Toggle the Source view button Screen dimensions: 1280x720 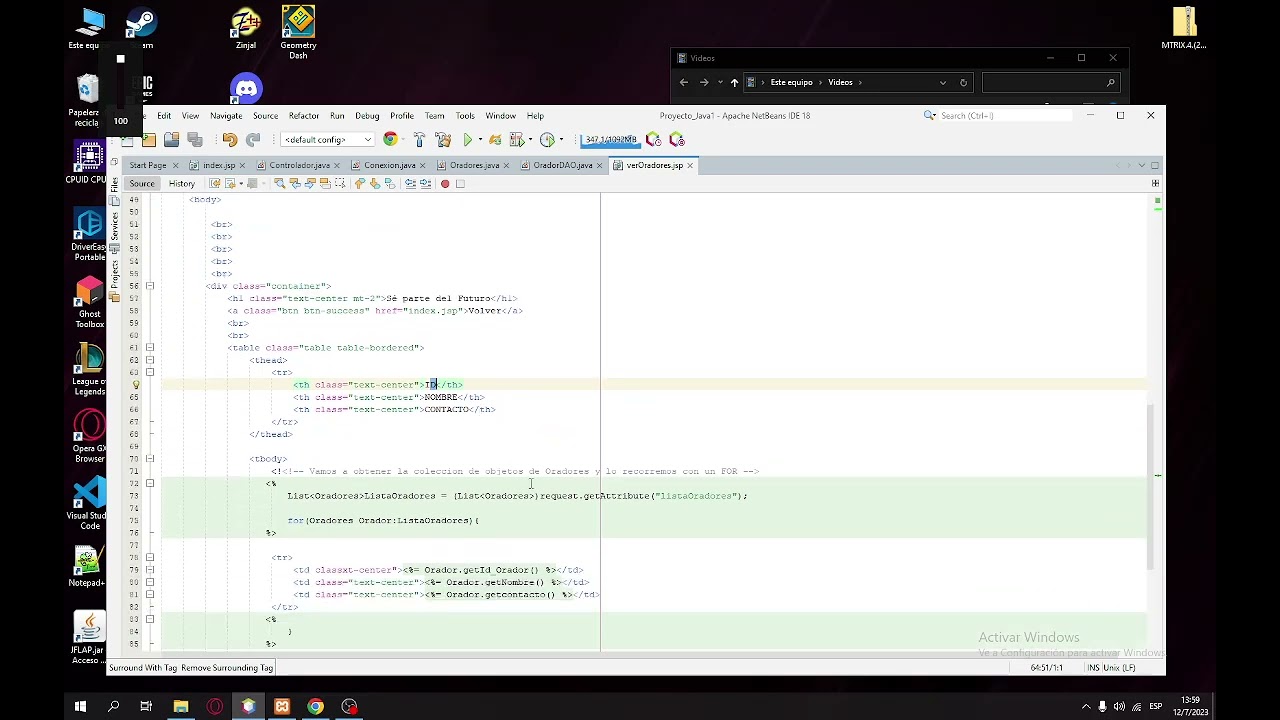click(142, 184)
